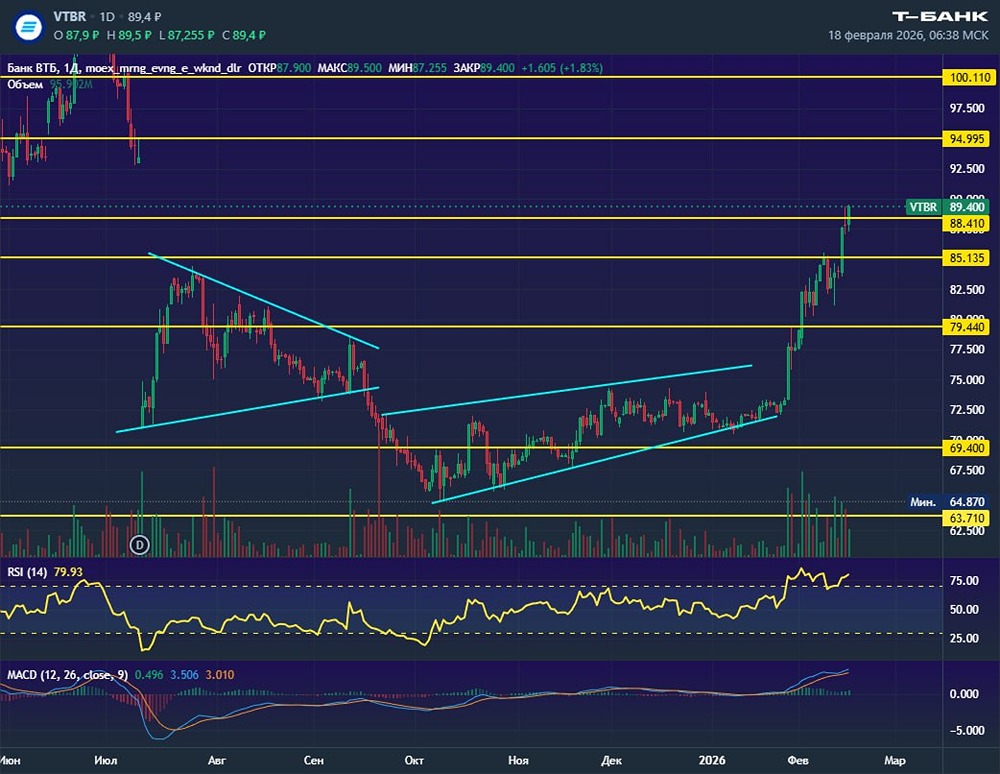The image size is (1000, 774).
Task: Click the 69.400 price level label
Action: [967, 448]
